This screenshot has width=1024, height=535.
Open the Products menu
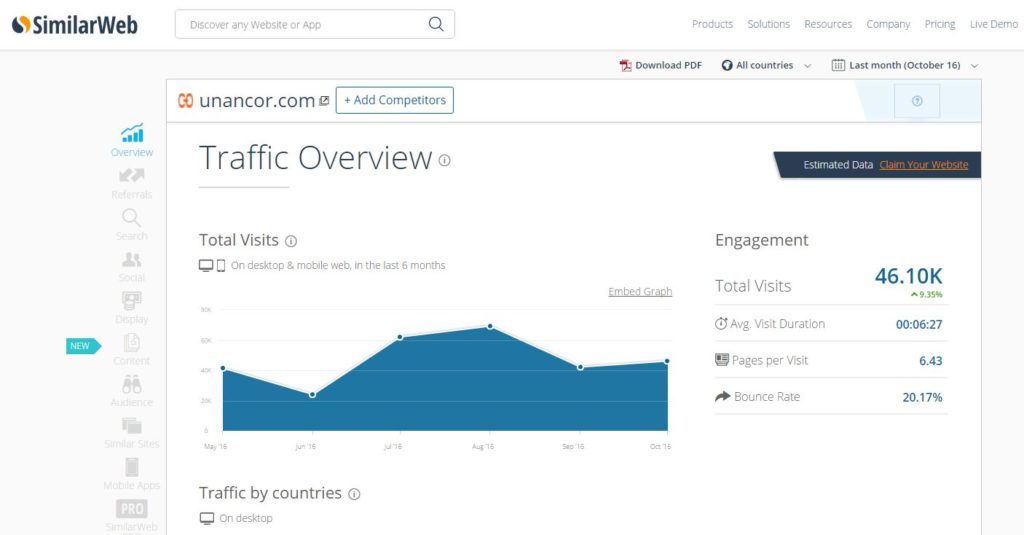(x=712, y=24)
